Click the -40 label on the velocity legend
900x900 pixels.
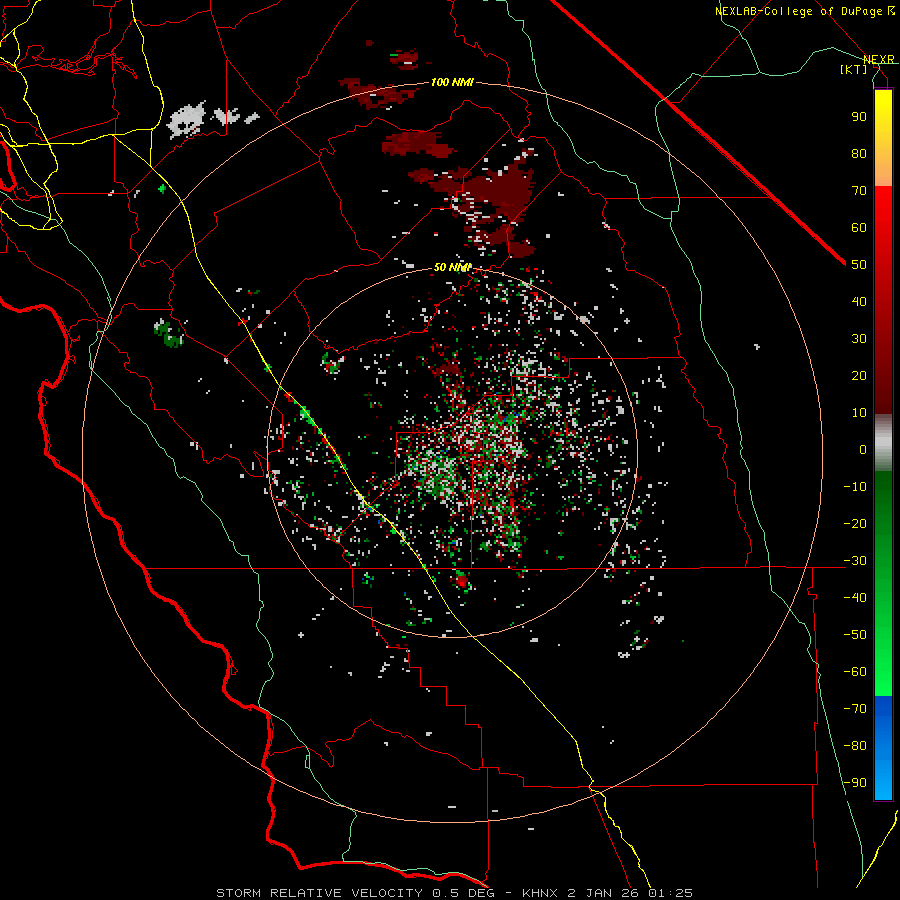pyautogui.click(x=855, y=598)
